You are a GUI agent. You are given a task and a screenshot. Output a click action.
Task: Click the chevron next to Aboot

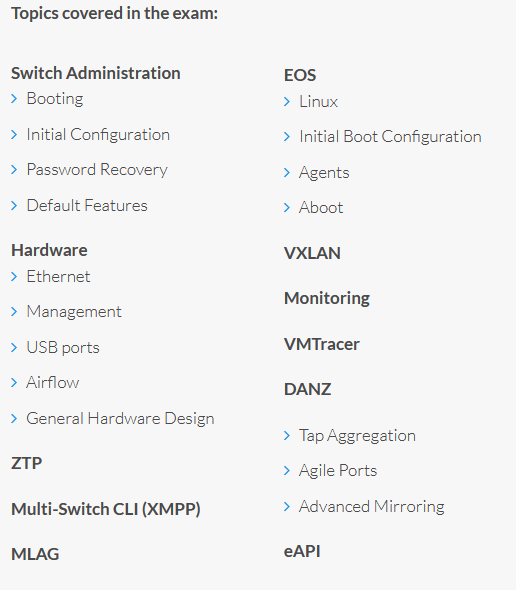287,207
